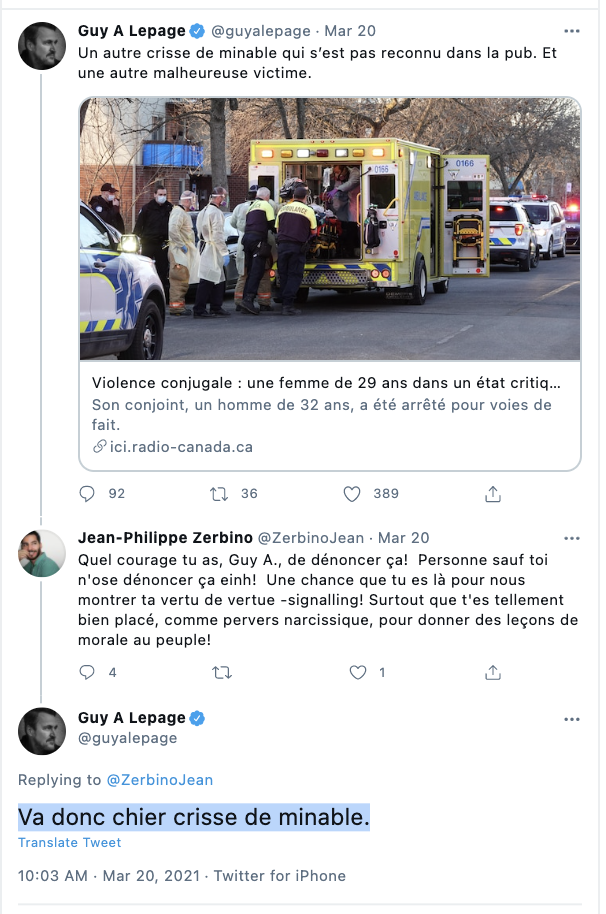Retweet the Violence conjugale tweet
The height and width of the screenshot is (914, 606).
219,494
